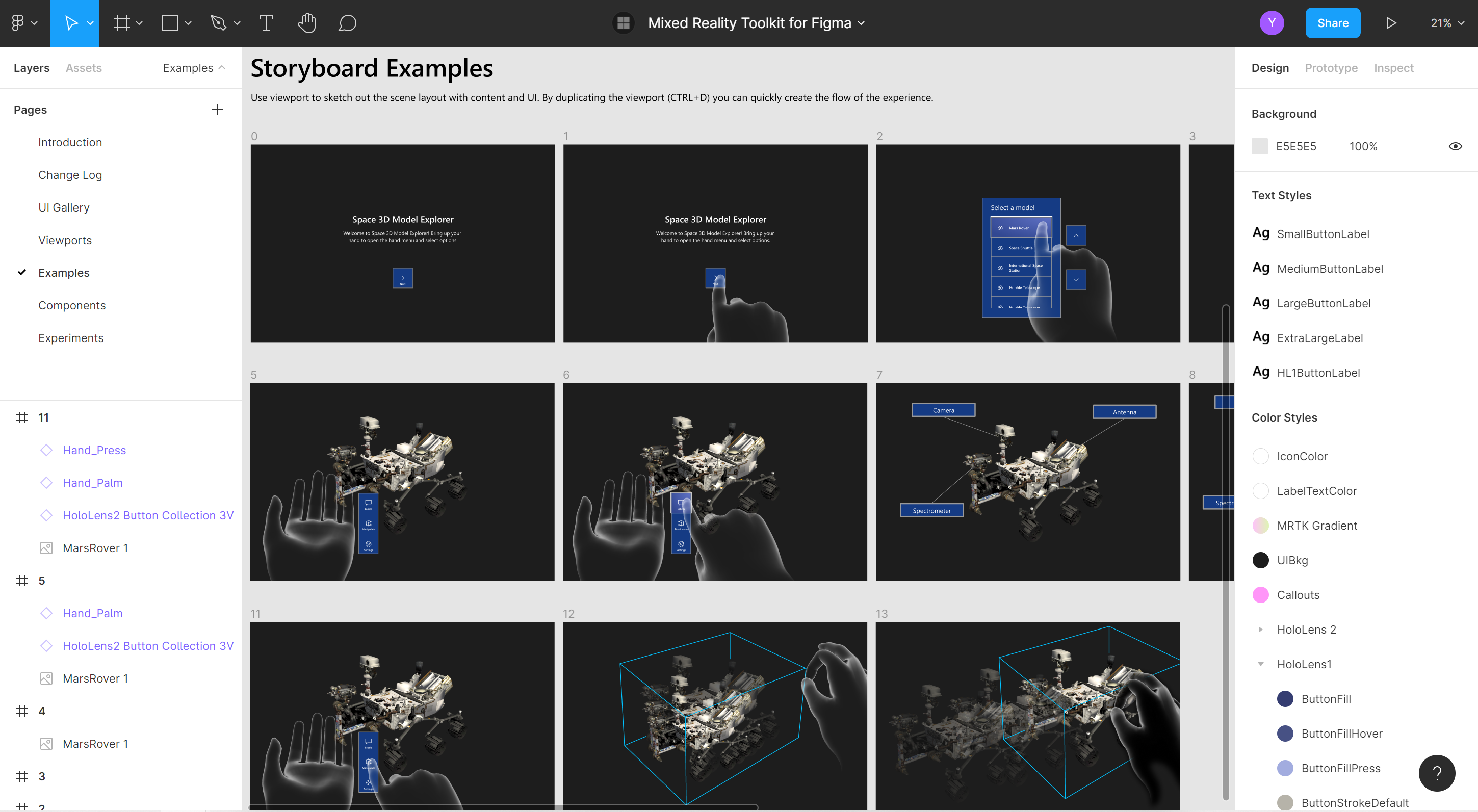Expand the Experiments page item
Screen dimensions: 1478x812
[x=71, y=338]
